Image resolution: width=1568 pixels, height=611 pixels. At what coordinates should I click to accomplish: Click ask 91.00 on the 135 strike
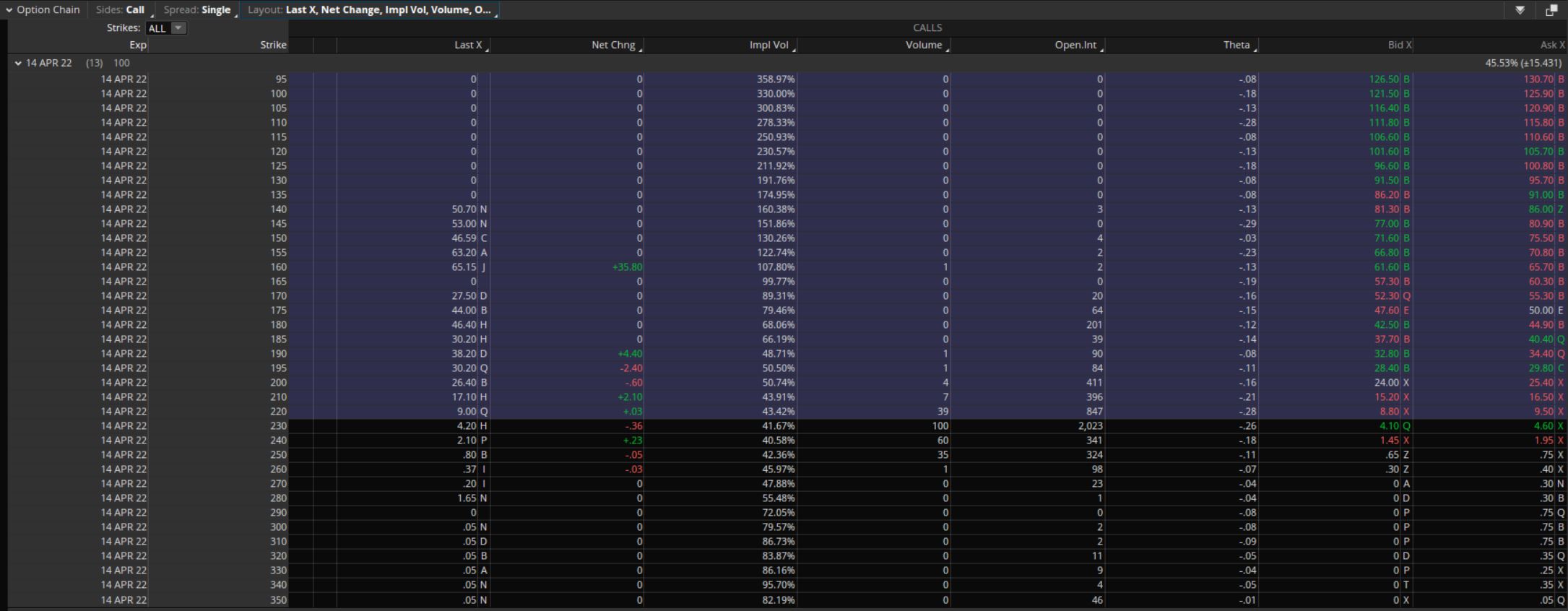click(1541, 195)
